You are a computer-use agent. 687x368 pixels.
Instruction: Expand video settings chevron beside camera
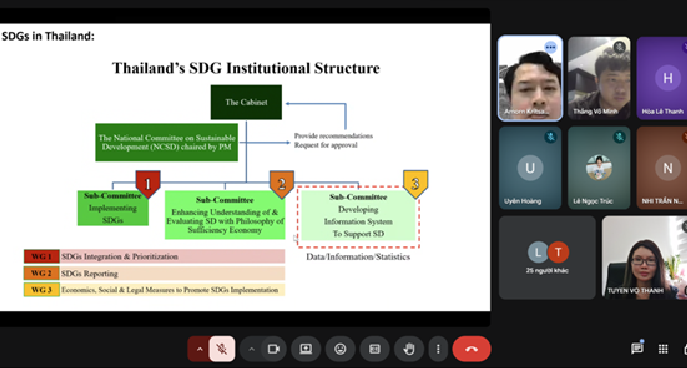[251, 349]
